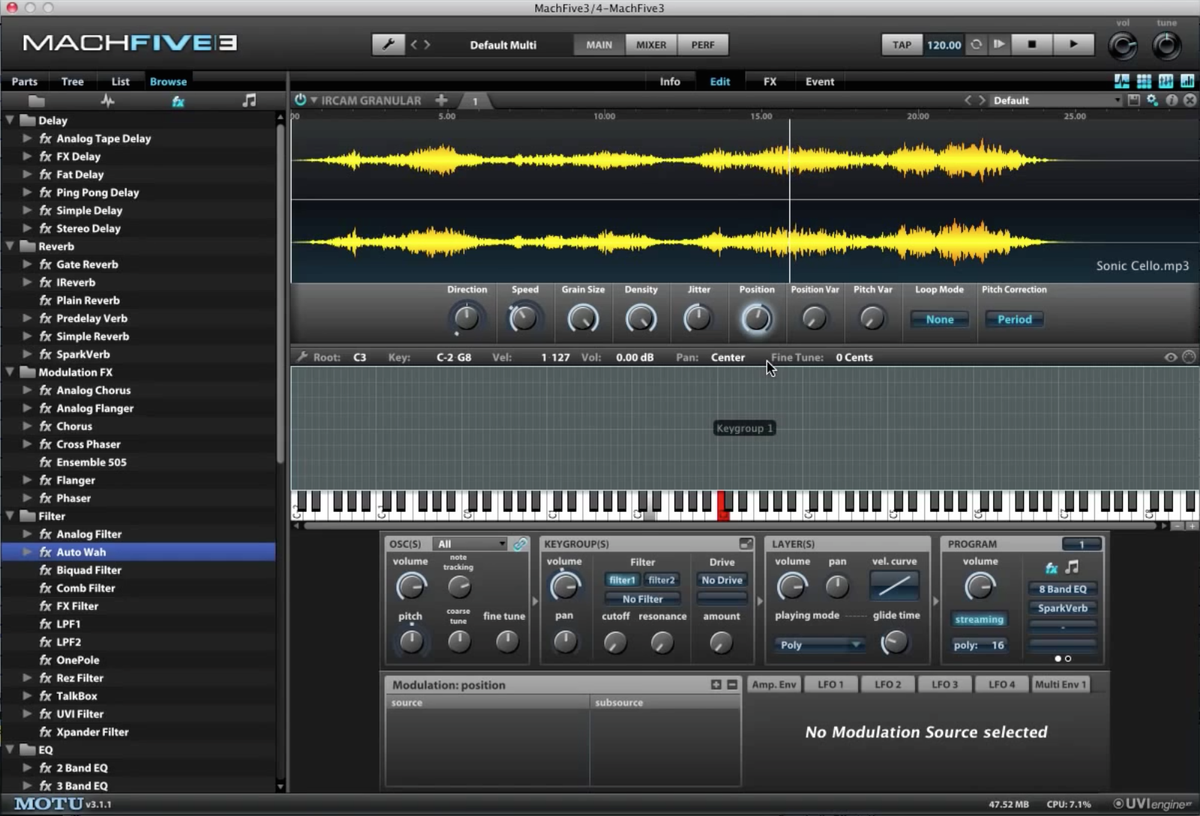Select the program music note icon
1200x816 pixels.
click(1072, 568)
